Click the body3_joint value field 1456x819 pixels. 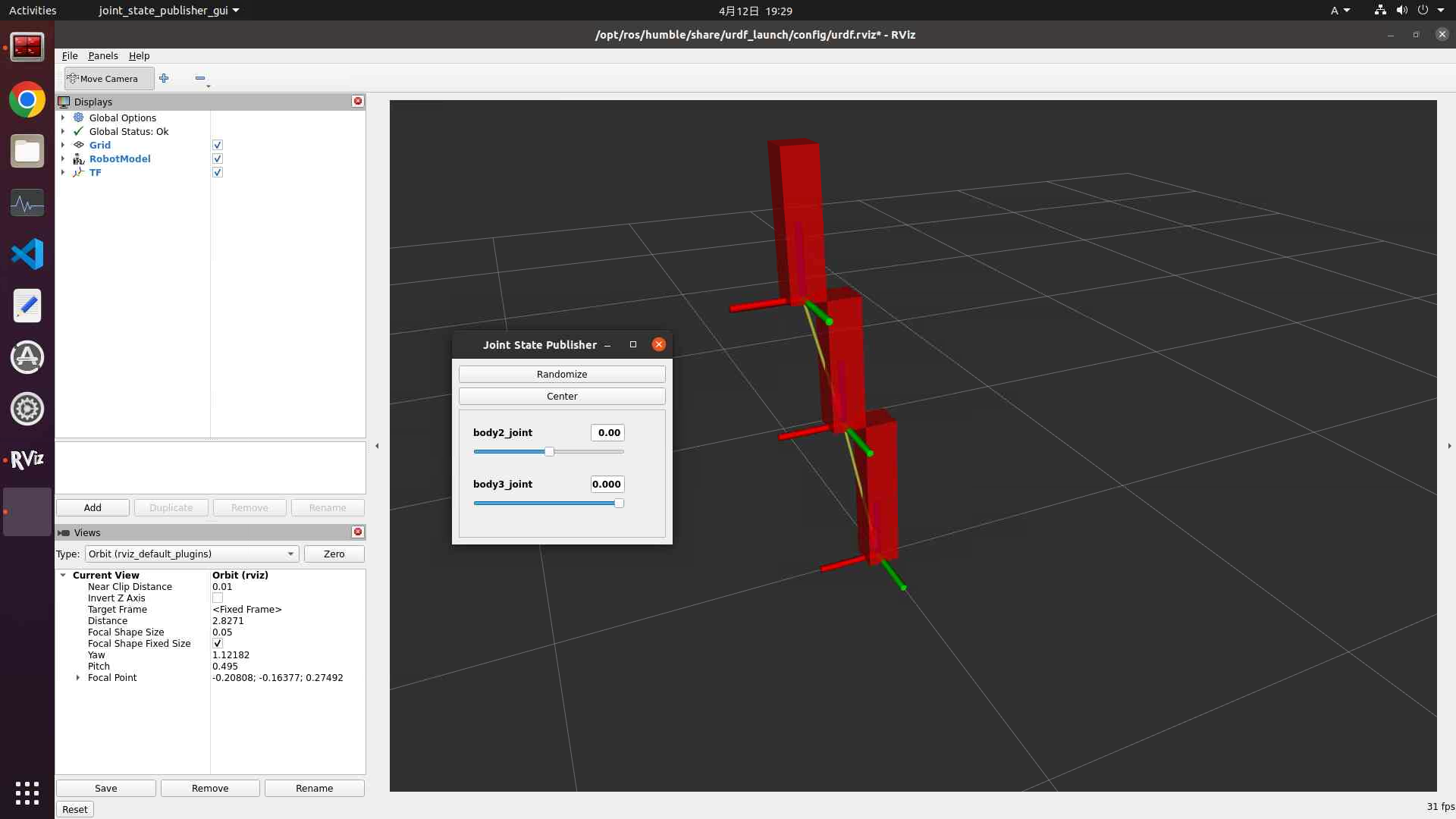point(607,485)
